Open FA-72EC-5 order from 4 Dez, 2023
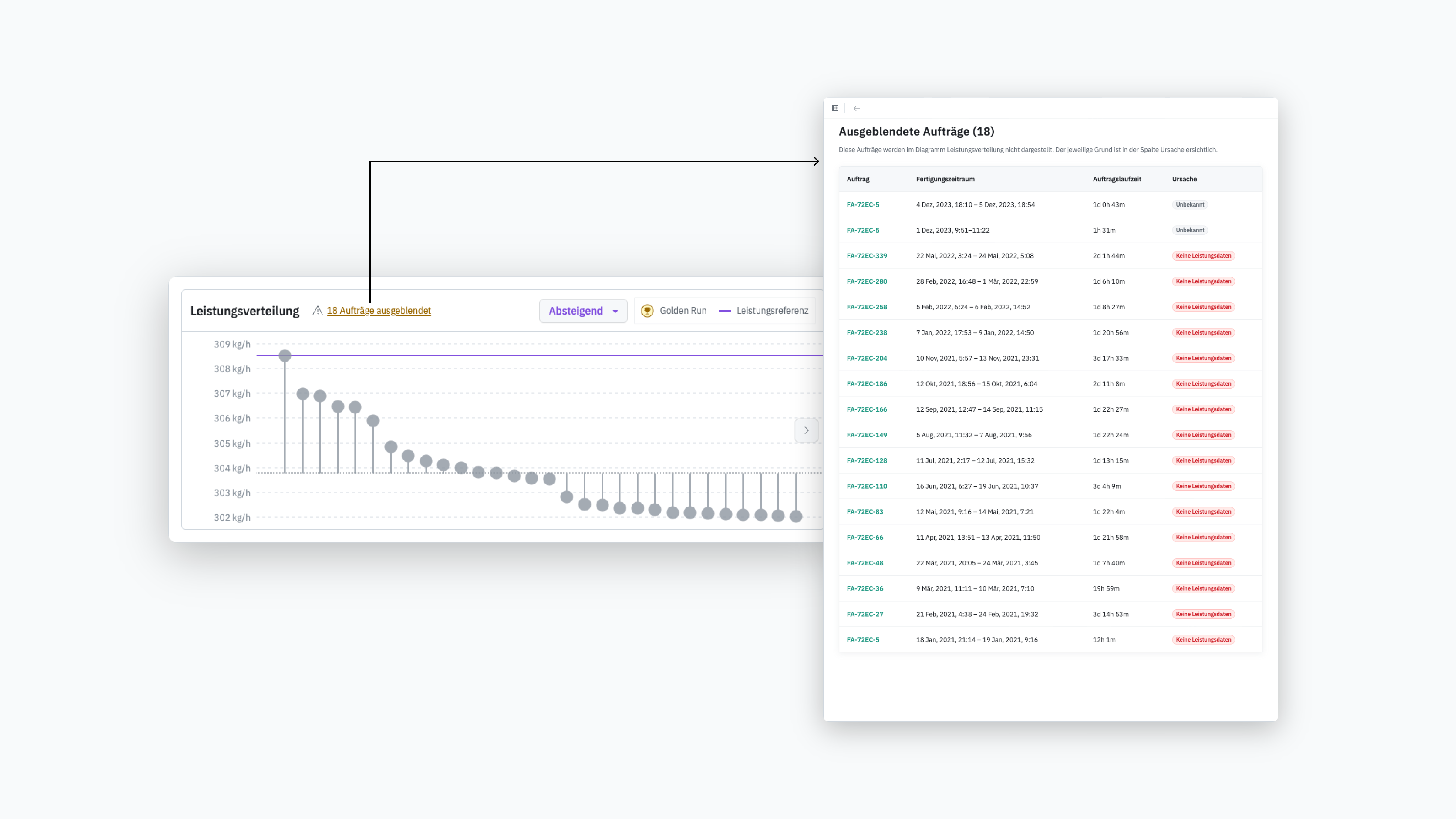 pos(863,205)
